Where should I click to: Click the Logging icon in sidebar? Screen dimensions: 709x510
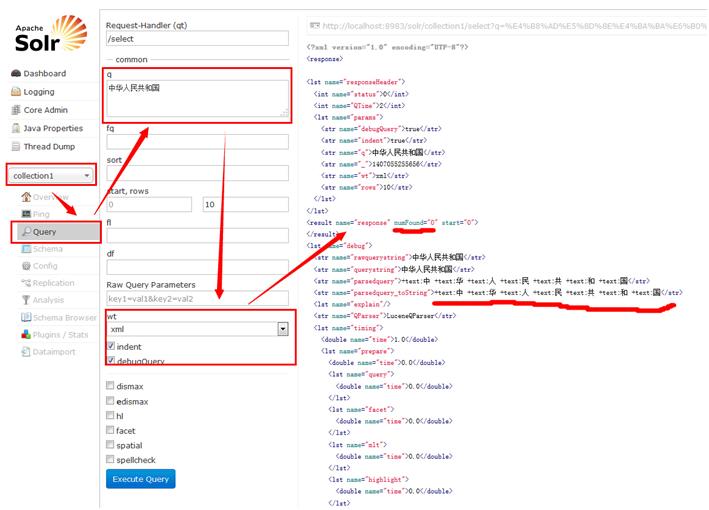click(x=16, y=92)
